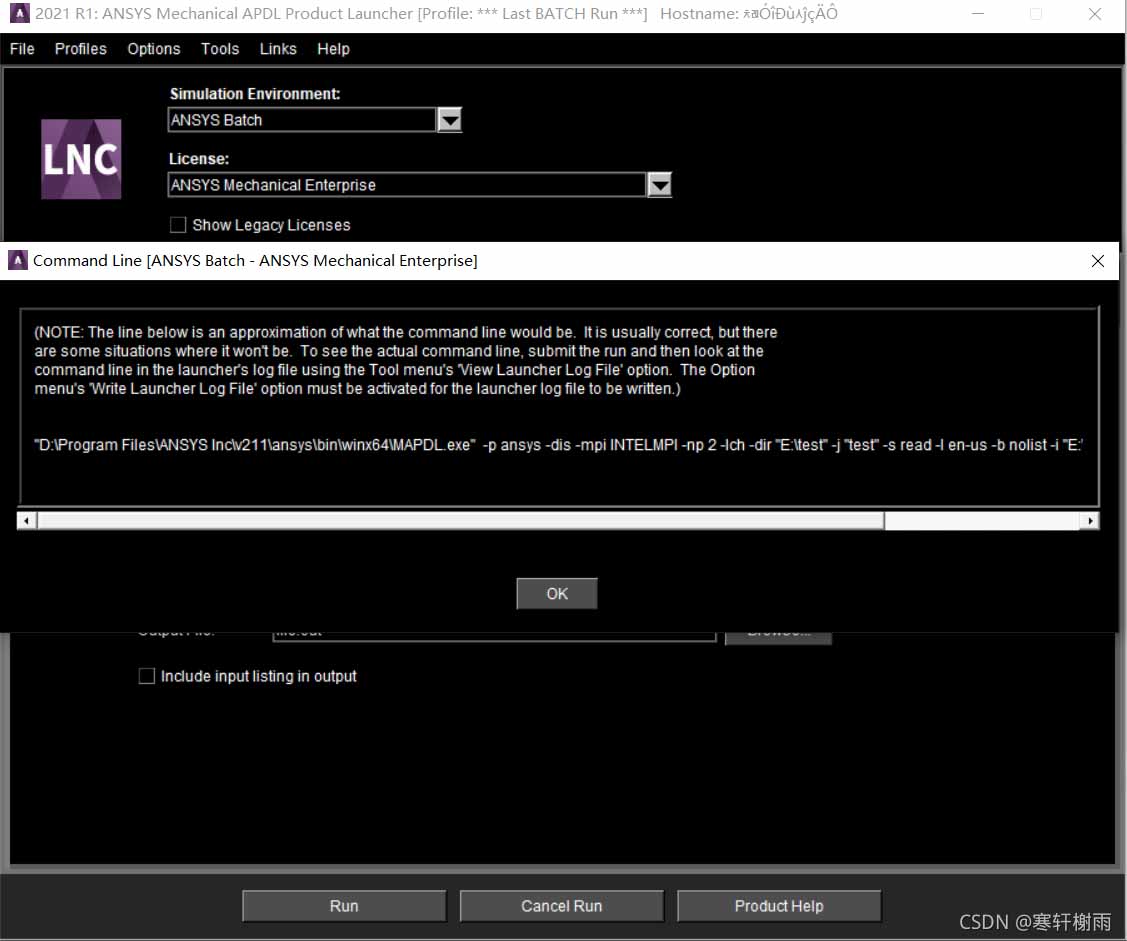
Task: Enable Show Legacy Licenses checkbox
Action: pyautogui.click(x=178, y=225)
